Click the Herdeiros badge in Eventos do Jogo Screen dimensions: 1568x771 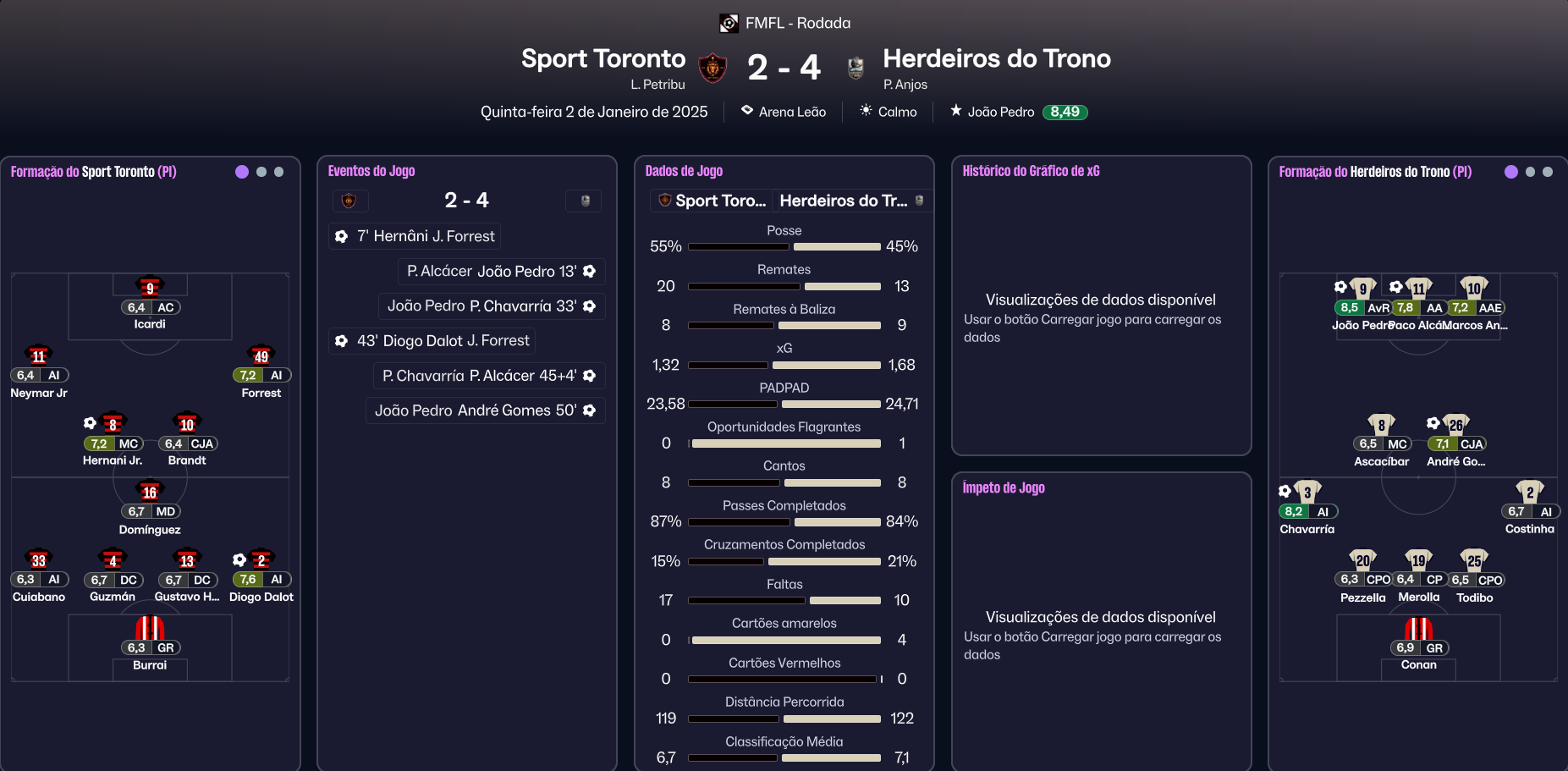[x=584, y=201]
